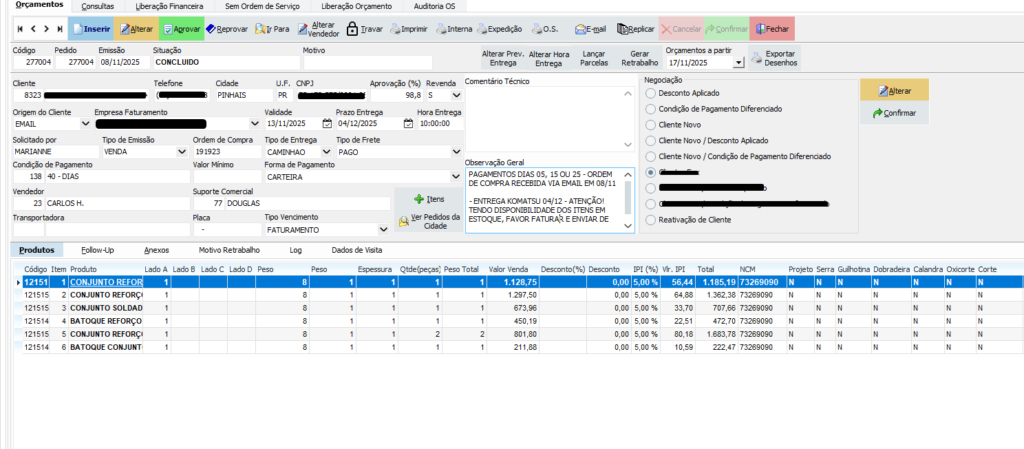Expand the Tipo de Emissão dropdown

click(x=181, y=151)
